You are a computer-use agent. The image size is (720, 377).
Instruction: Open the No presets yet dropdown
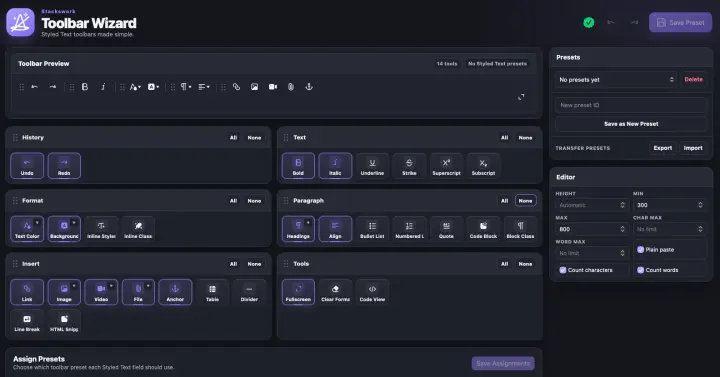click(616, 79)
